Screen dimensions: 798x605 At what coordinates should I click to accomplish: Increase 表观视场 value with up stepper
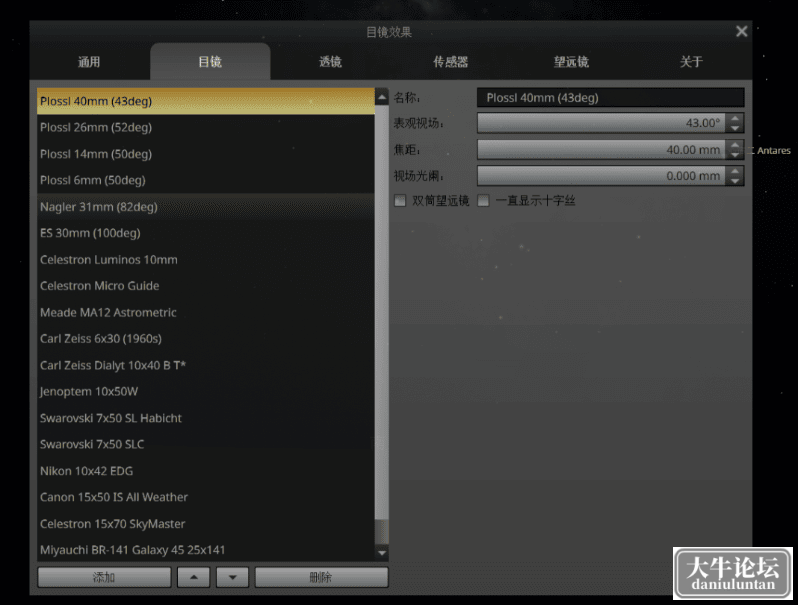pos(735,119)
